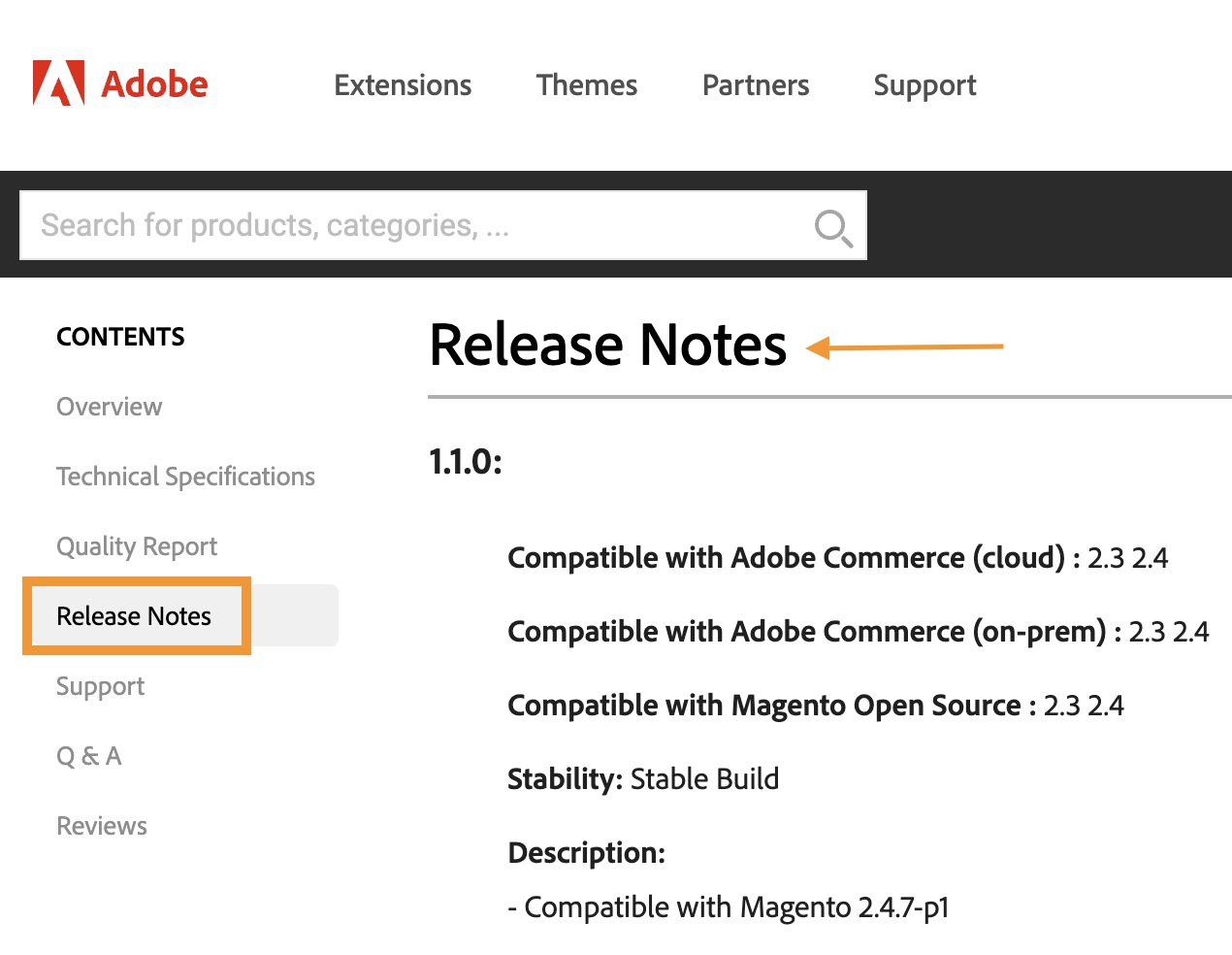View the Quality Report section
Screen dimensions: 1232x955
click(137, 546)
